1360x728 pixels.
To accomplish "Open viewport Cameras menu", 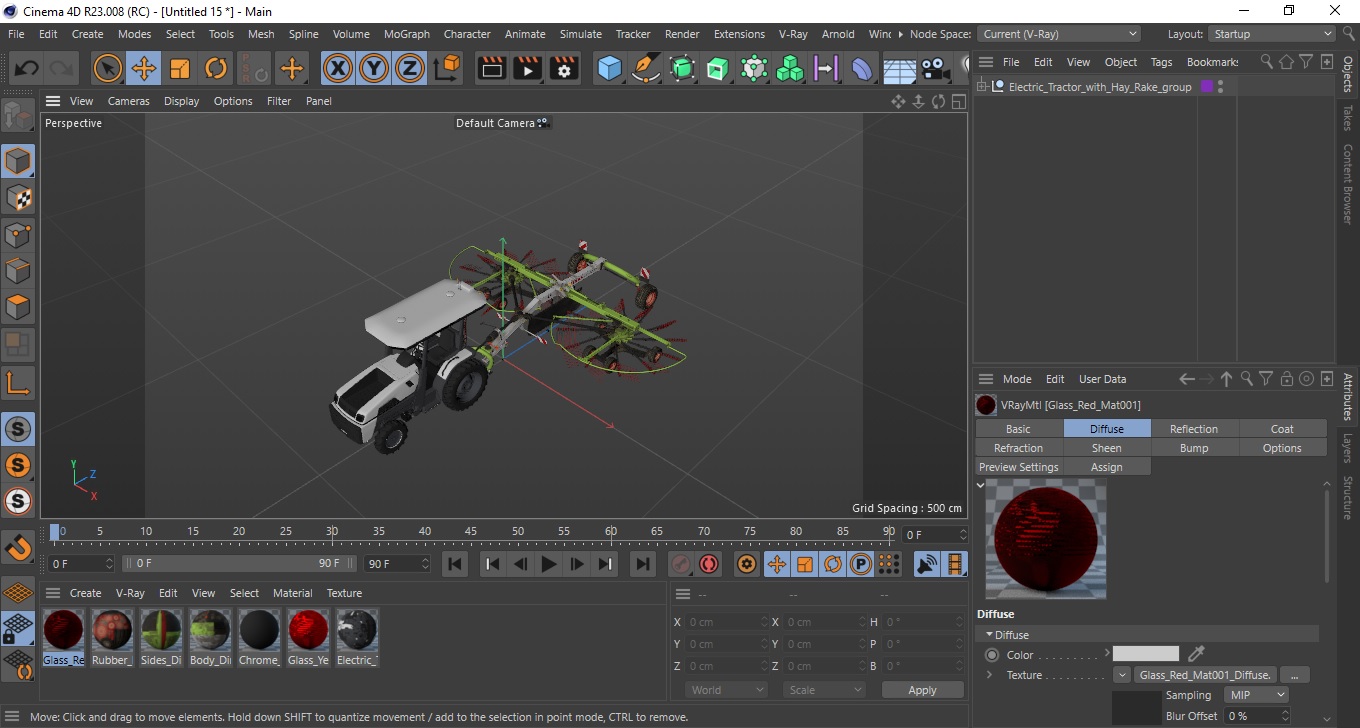I will [x=129, y=101].
